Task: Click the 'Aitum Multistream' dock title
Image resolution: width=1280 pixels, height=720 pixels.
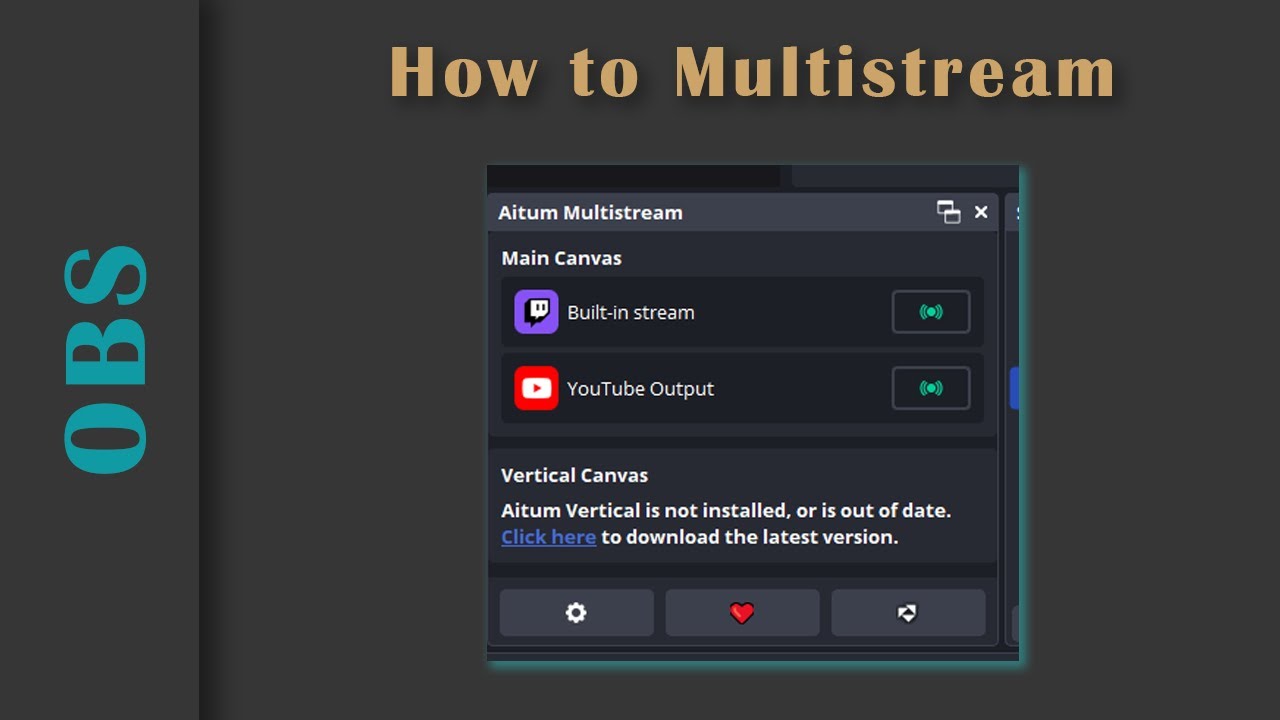Action: [x=590, y=212]
